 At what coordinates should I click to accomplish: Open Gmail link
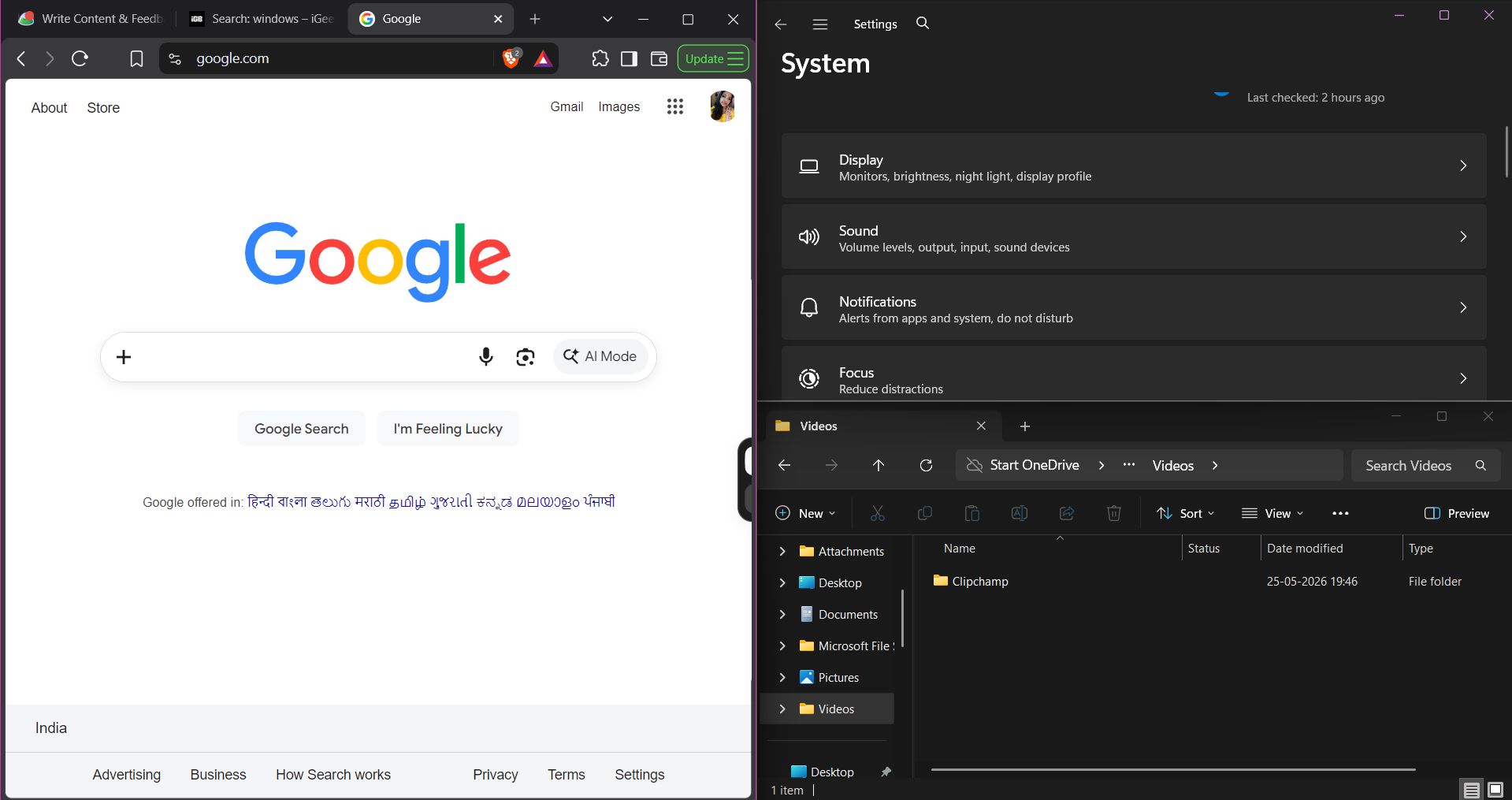coord(567,106)
